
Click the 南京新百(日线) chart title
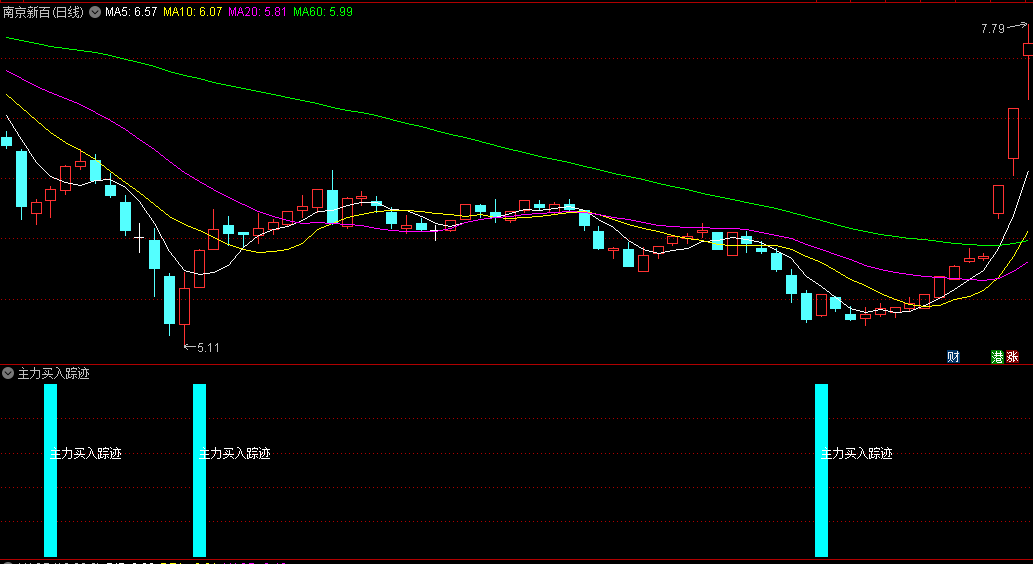click(x=43, y=12)
